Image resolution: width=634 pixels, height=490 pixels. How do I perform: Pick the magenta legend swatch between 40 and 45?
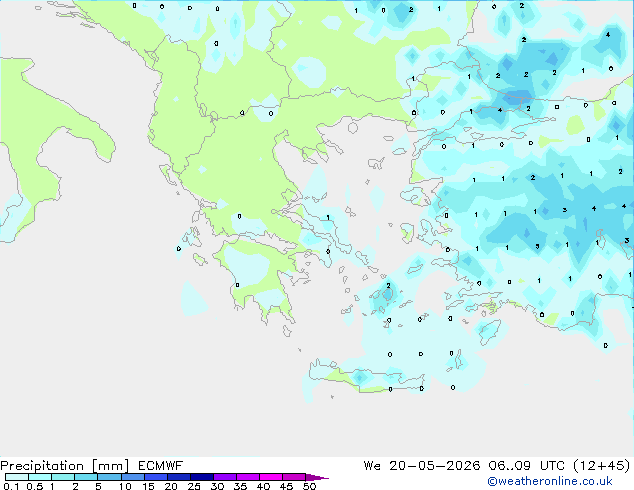pyautogui.click(x=271, y=477)
